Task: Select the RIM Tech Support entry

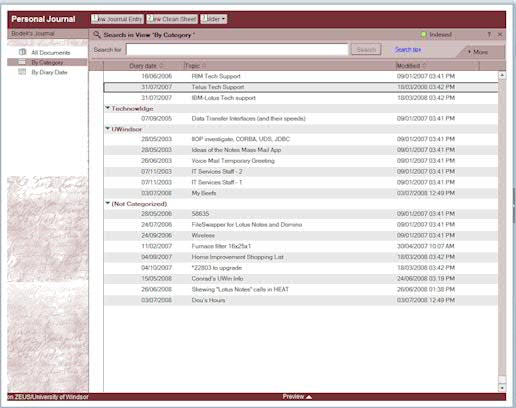Action: point(301,76)
